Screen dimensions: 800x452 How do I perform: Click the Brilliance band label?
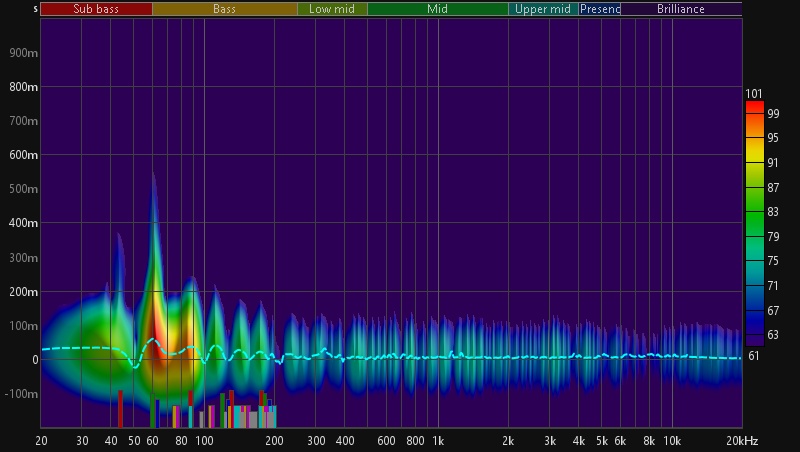click(680, 9)
